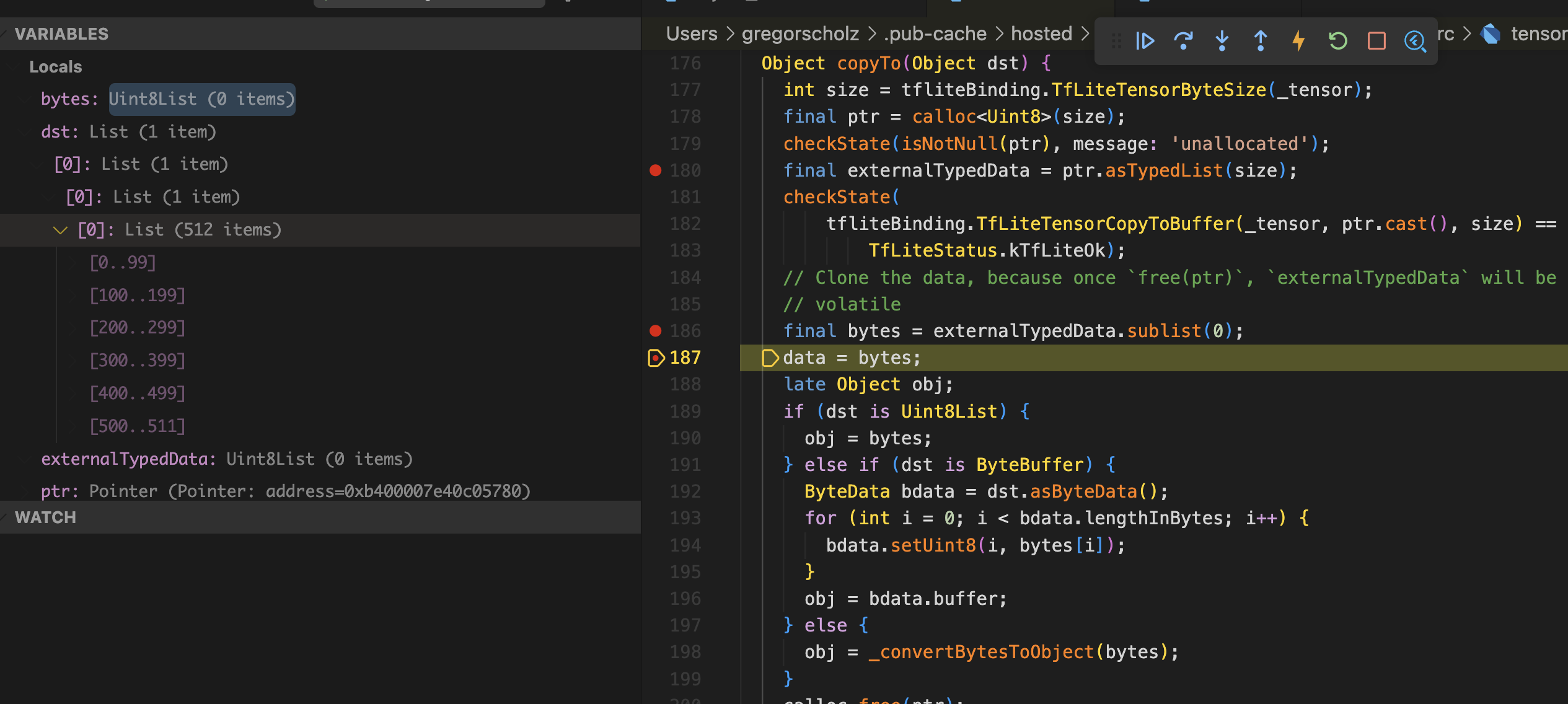
Task: Click the green Restart debug session icon
Action: tap(1337, 41)
